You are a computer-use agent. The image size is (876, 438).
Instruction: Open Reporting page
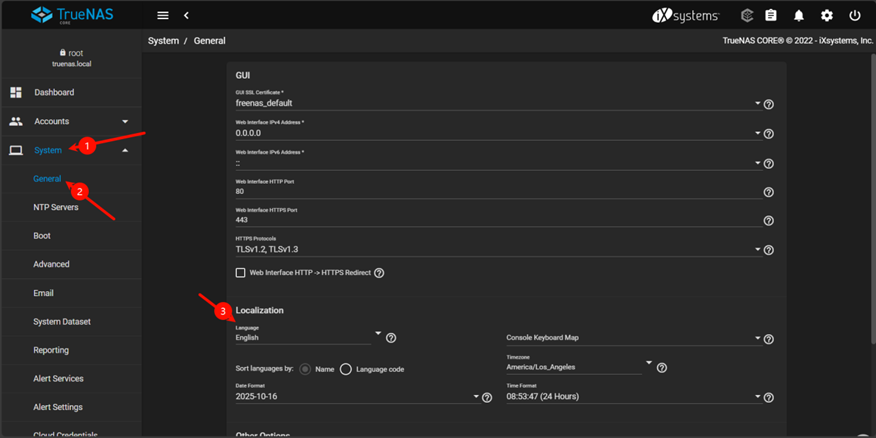coord(51,350)
